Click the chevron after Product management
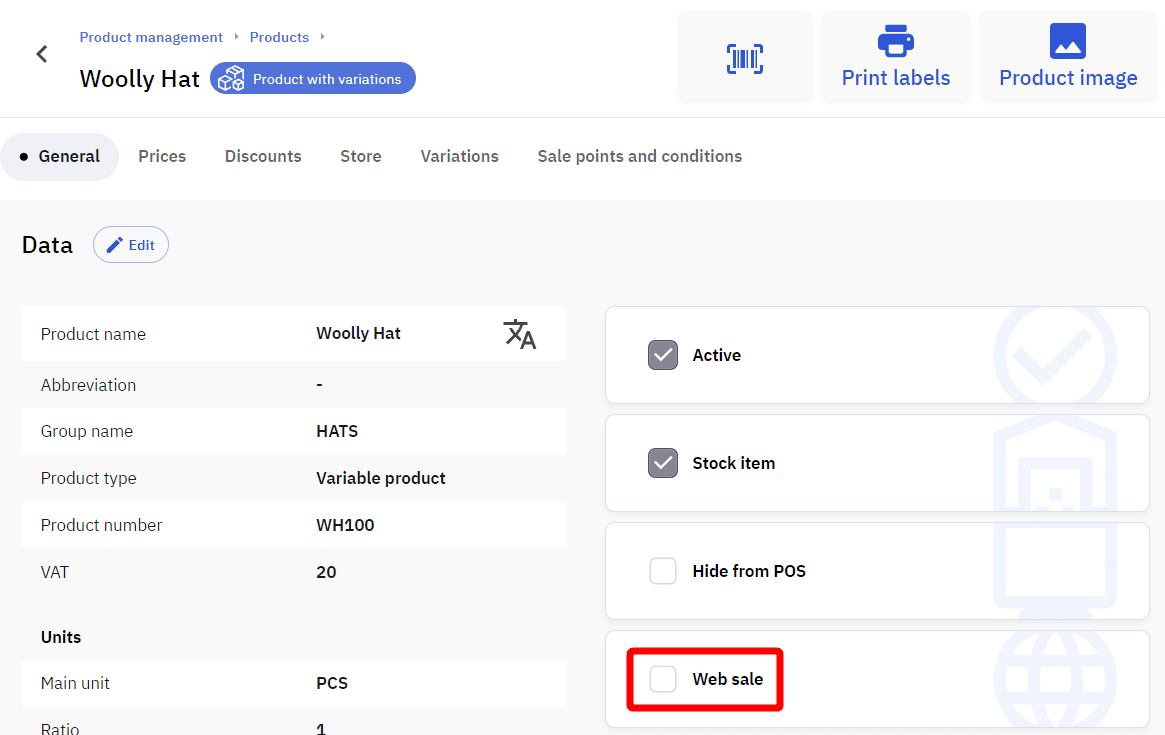 click(237, 37)
